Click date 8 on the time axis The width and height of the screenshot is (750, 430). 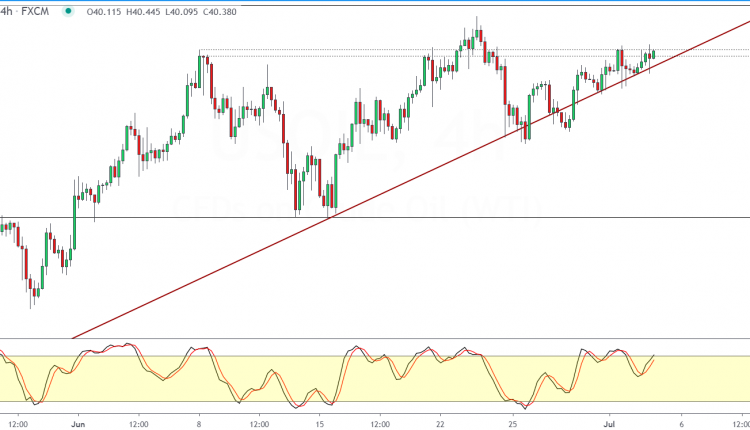tap(201, 422)
